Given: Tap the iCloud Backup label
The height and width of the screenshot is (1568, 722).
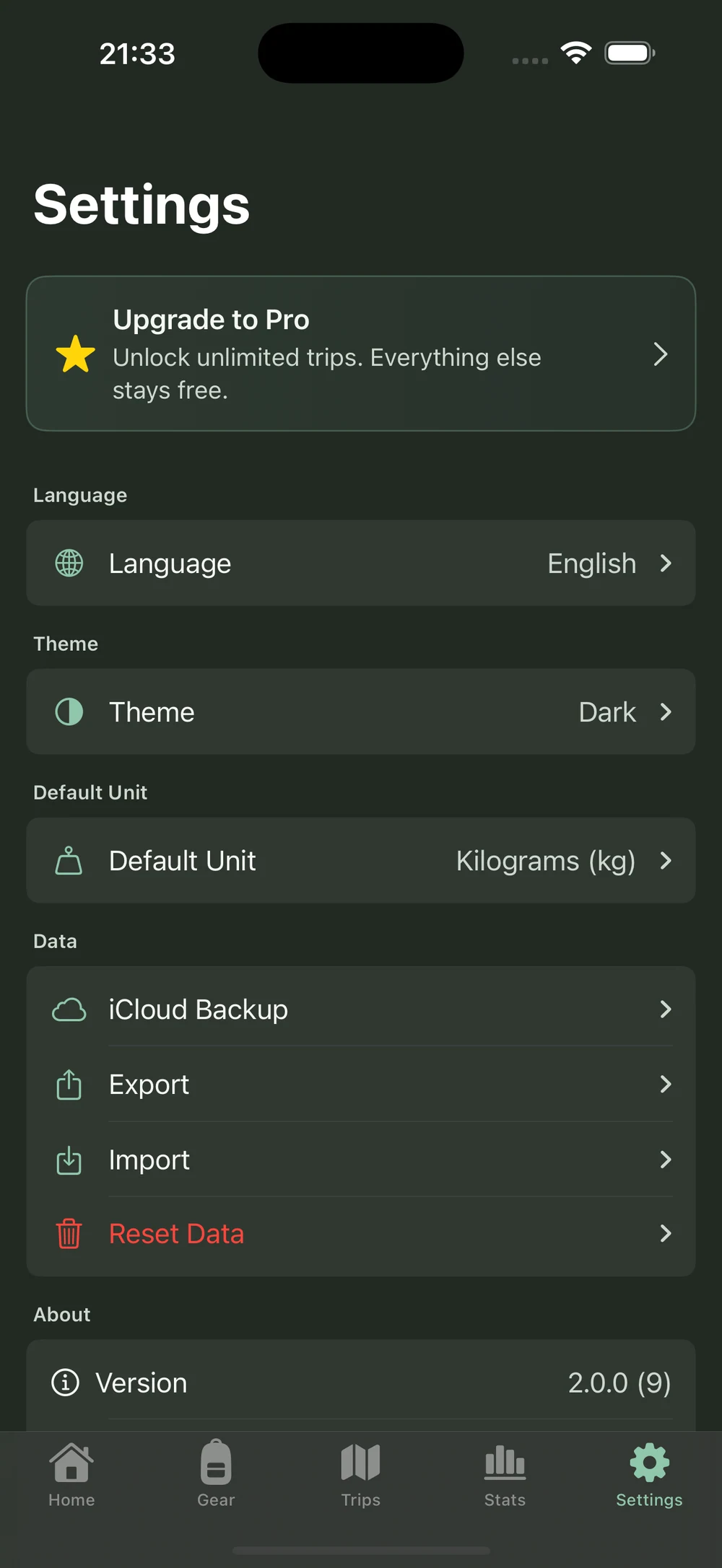Looking at the screenshot, I should pyautogui.click(x=199, y=1009).
